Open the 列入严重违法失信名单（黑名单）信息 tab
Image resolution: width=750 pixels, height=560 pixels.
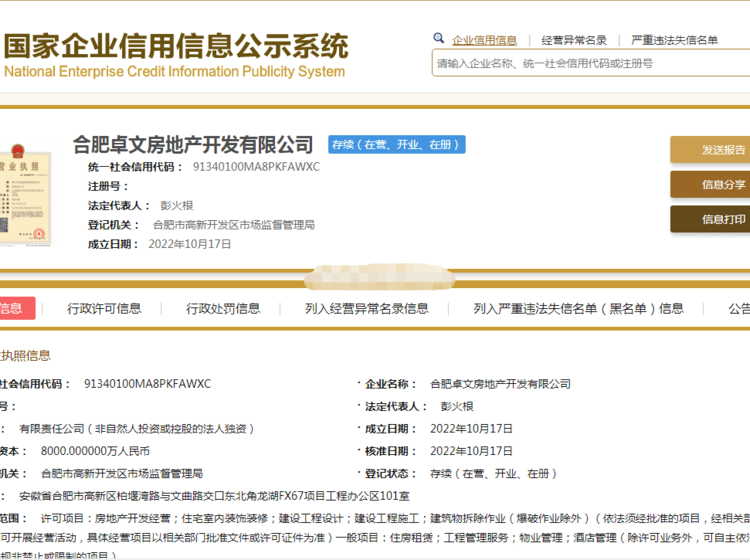coord(578,308)
